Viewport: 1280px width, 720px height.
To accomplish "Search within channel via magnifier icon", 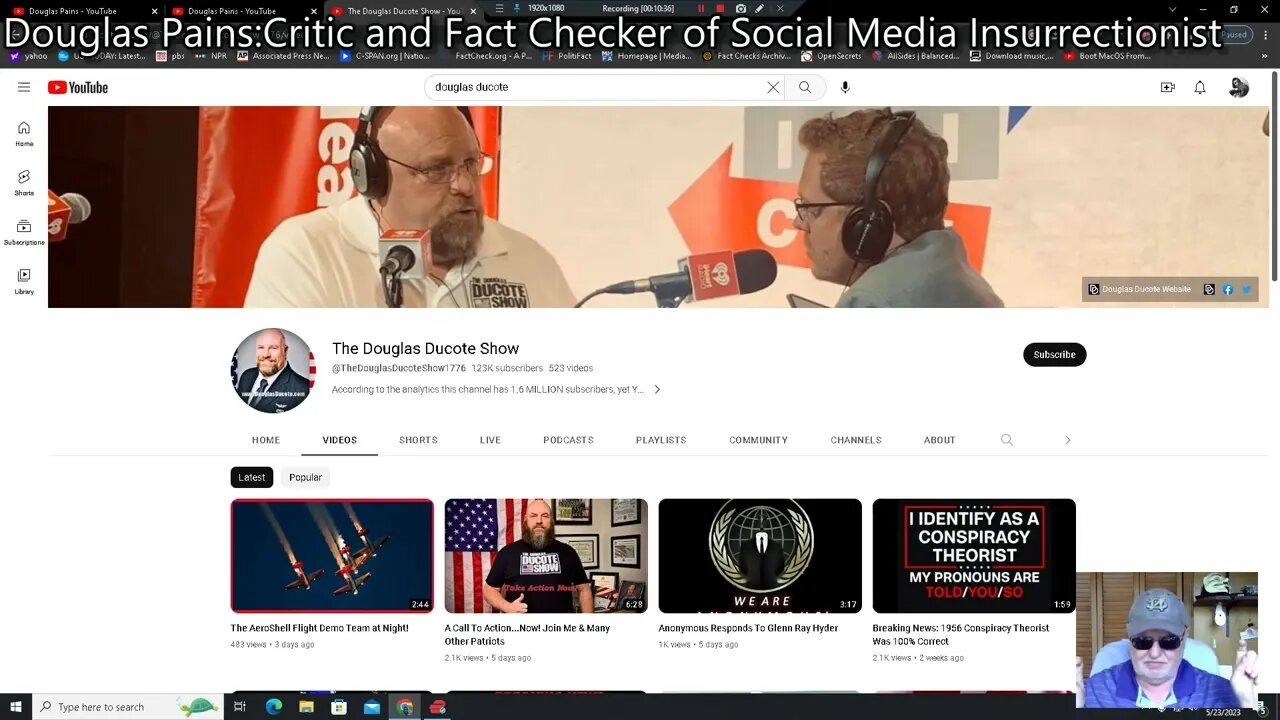I will [x=1007, y=440].
